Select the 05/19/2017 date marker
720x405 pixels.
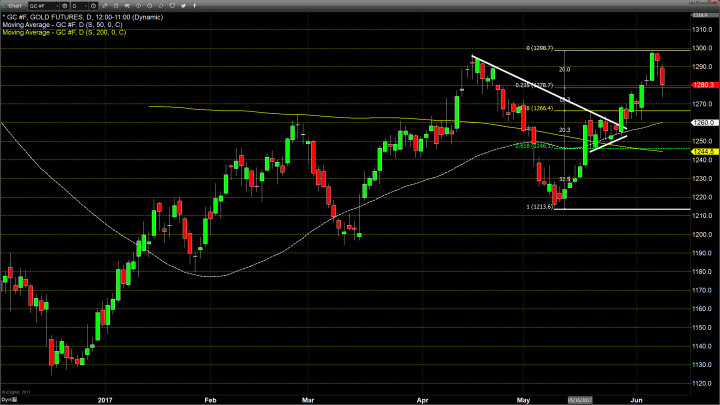(x=580, y=400)
